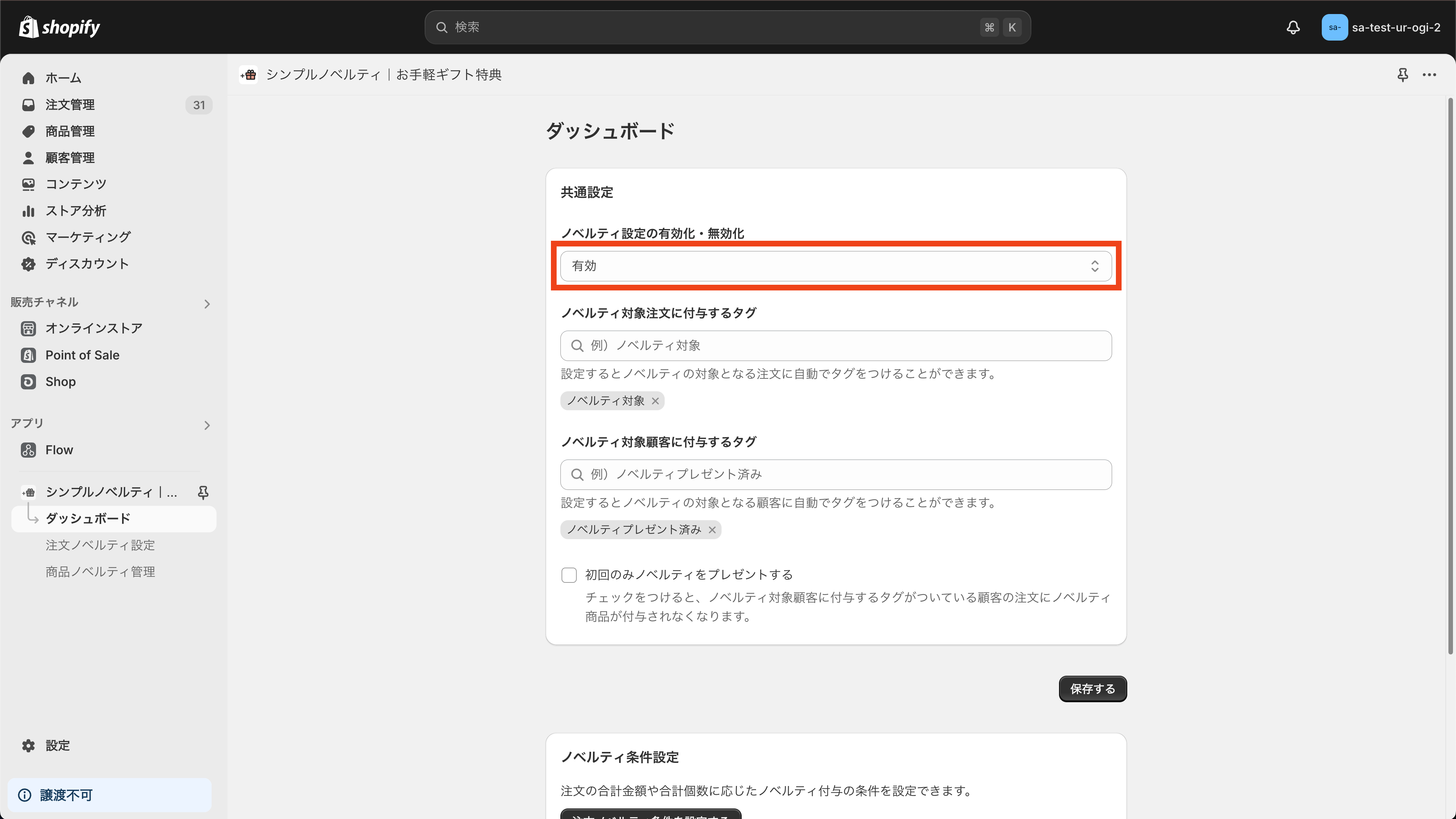Expand the アプリ section
The height and width of the screenshot is (819, 1456).
[207, 425]
